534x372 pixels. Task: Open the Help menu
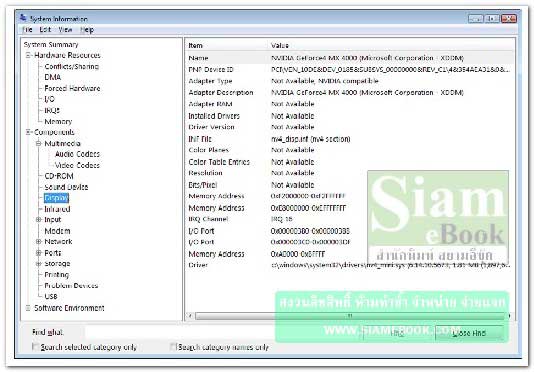87,30
